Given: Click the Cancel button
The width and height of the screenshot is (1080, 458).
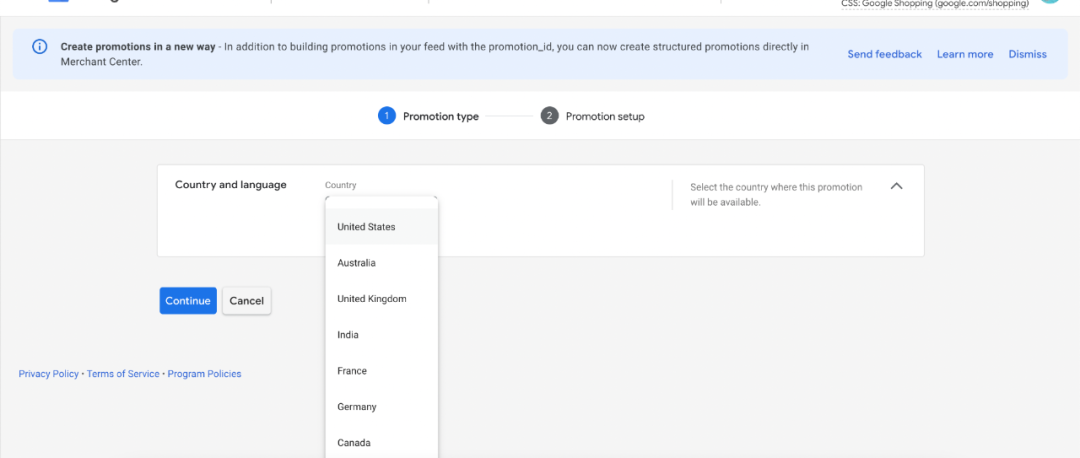Looking at the screenshot, I should (246, 301).
